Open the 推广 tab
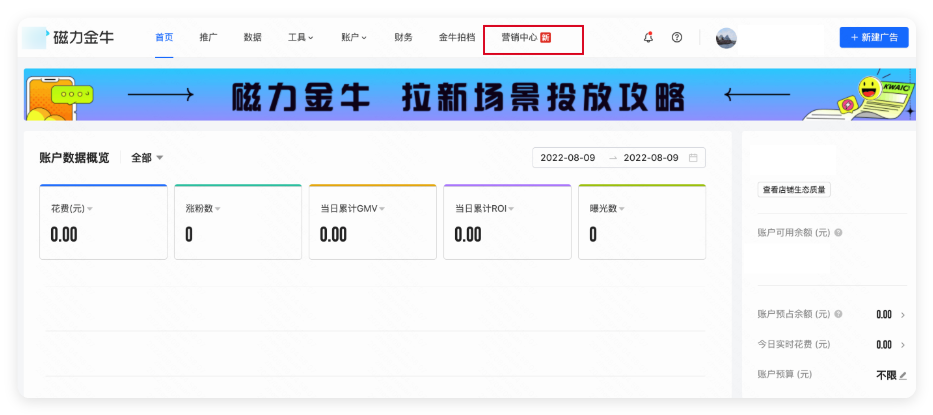933x415 pixels. 208,37
